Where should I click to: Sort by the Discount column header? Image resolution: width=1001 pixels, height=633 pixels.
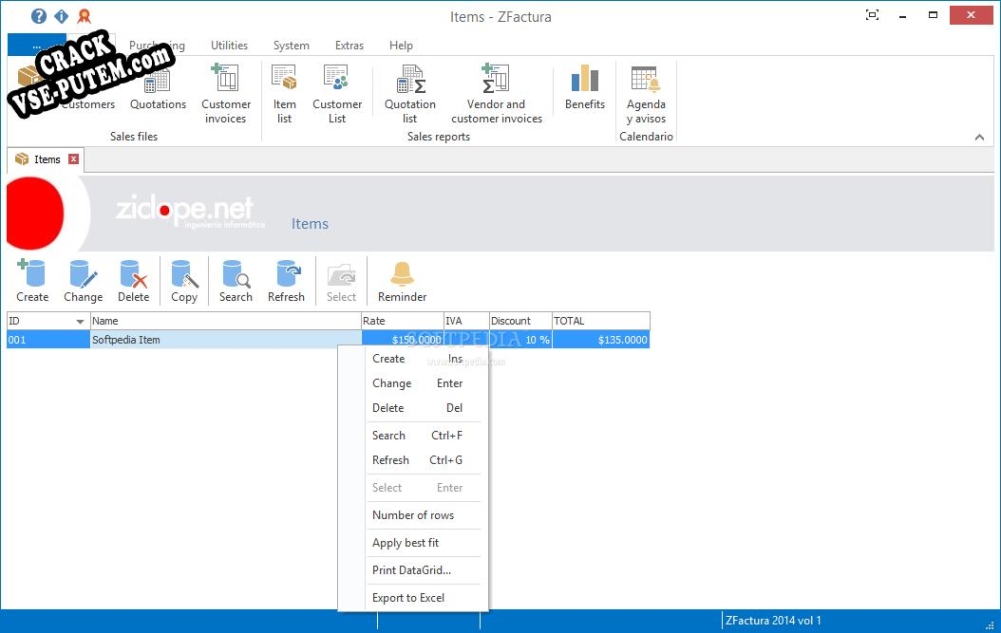pyautogui.click(x=520, y=321)
